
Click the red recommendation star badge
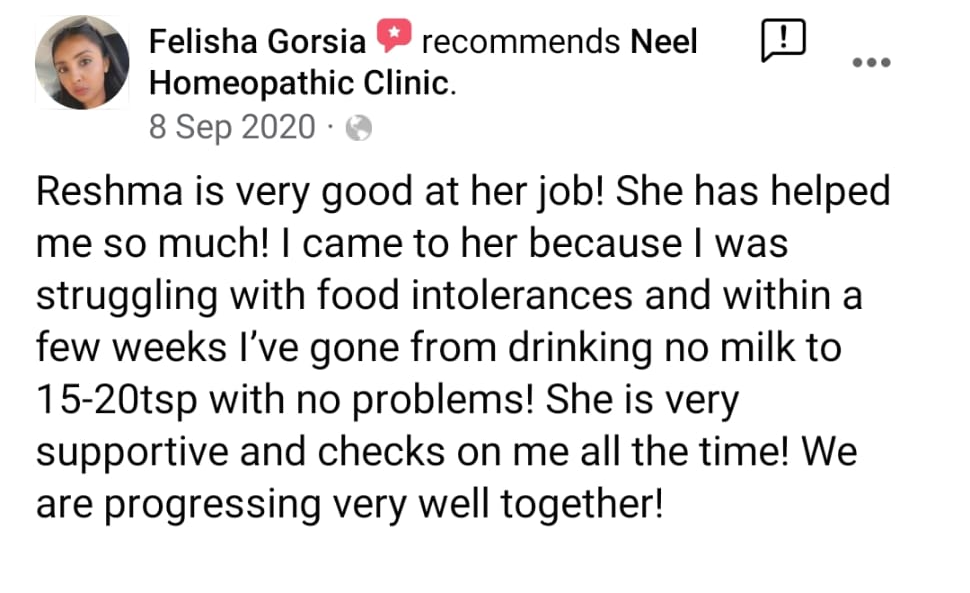393,39
